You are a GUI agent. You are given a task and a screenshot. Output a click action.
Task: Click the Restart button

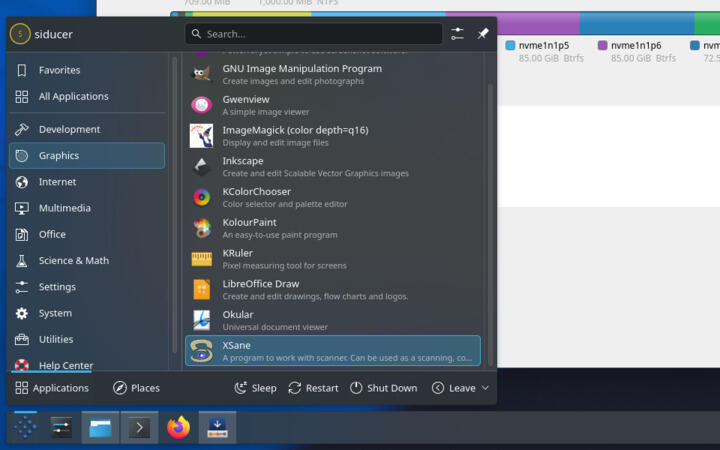[313, 388]
